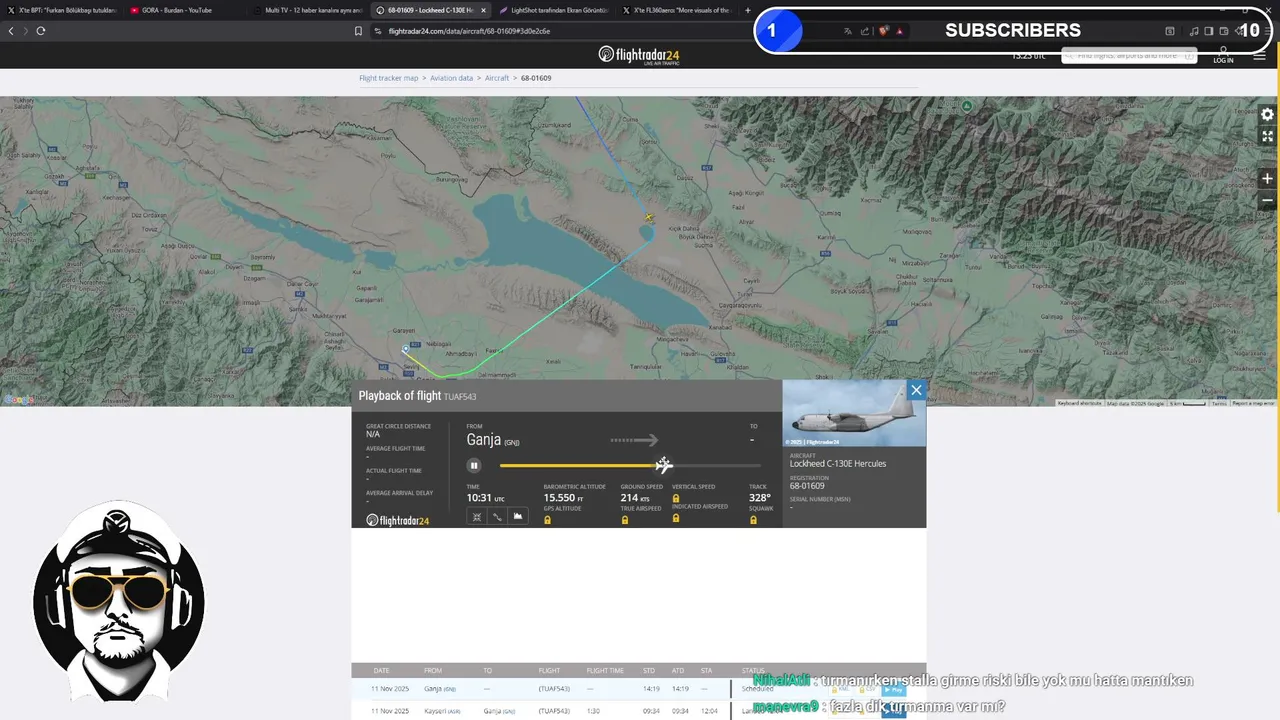Reload the browser page
1280x720 pixels.
click(x=41, y=31)
